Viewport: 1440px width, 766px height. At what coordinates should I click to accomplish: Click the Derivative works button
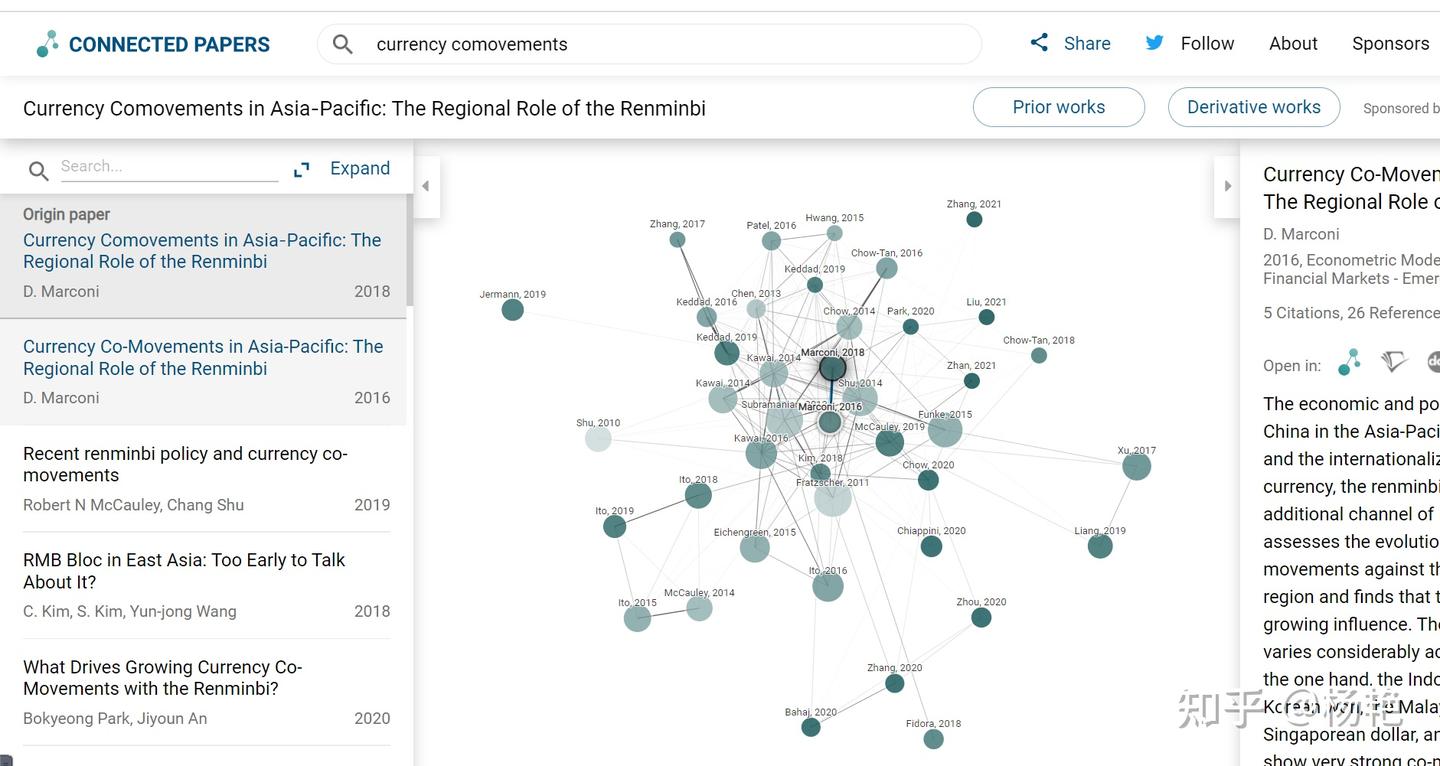pos(1254,107)
